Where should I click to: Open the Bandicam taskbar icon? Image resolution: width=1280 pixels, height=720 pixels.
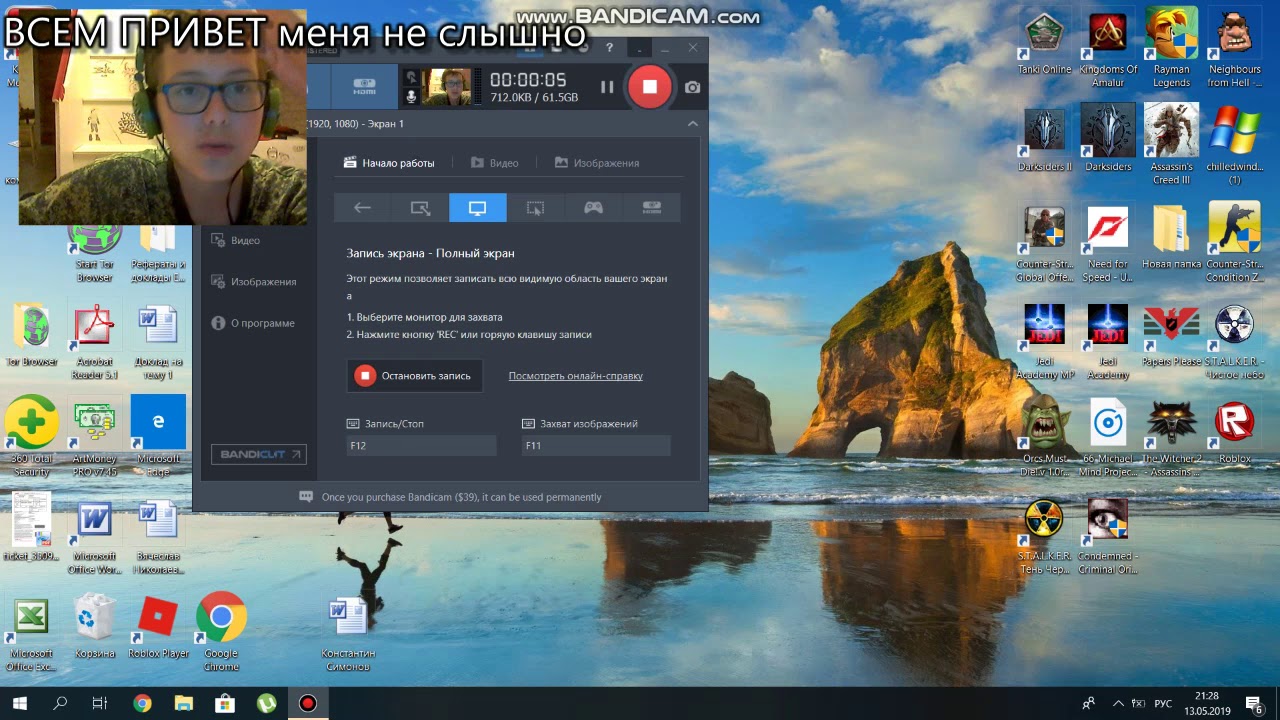[x=307, y=703]
